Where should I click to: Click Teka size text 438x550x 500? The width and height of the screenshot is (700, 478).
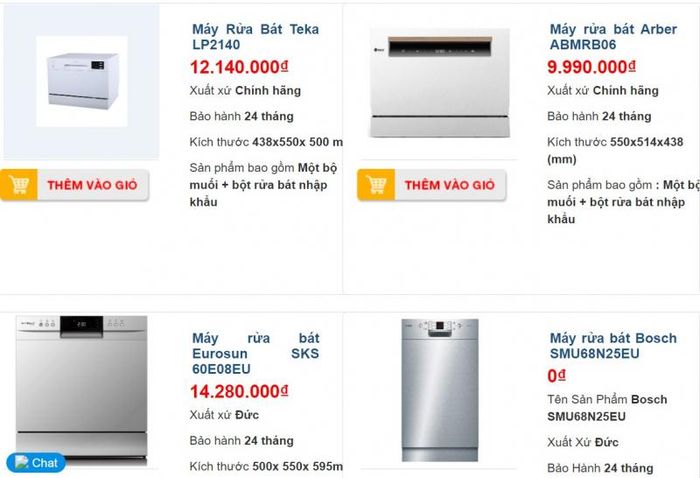click(291, 142)
